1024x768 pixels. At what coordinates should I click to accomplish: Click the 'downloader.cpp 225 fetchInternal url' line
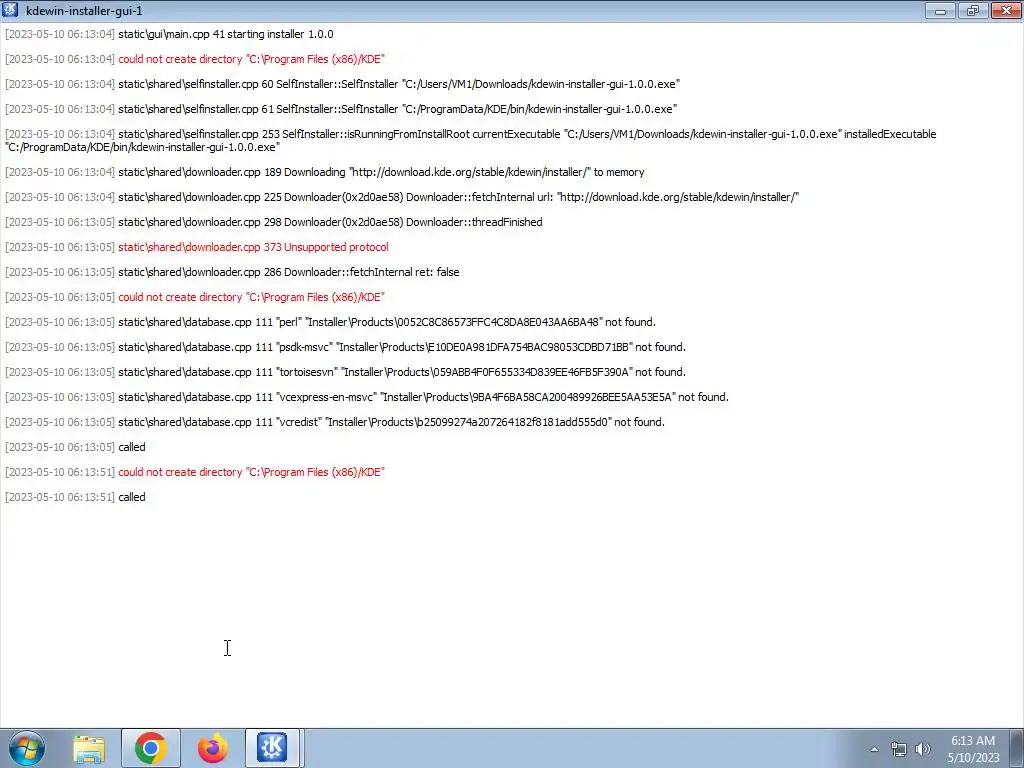(402, 197)
